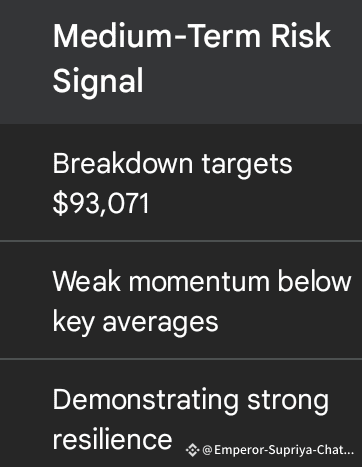Select the Demonstrating strong row text

pos(191,399)
